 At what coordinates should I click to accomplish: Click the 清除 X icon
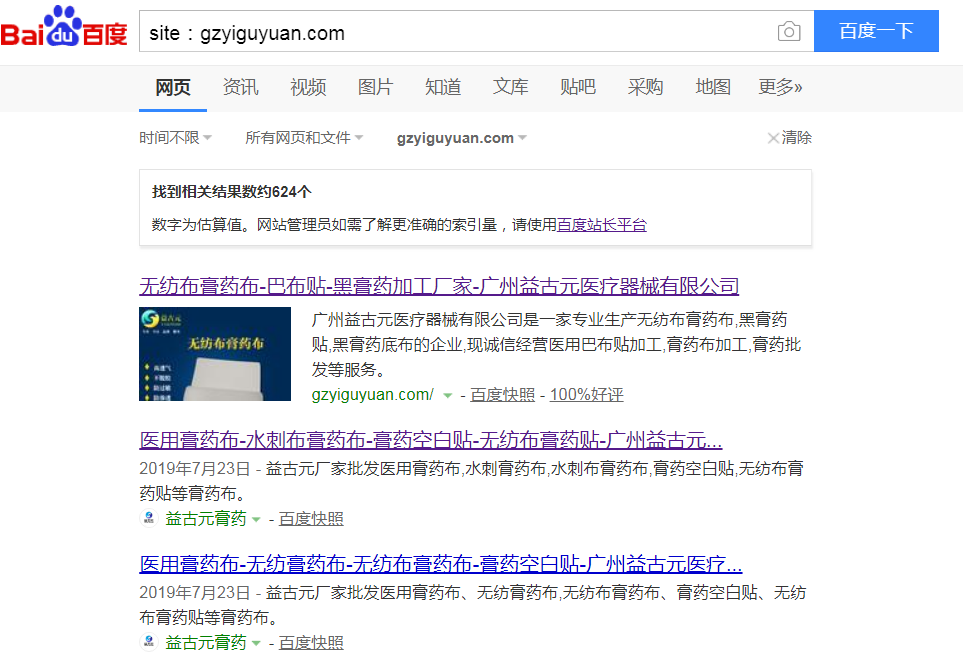(773, 138)
